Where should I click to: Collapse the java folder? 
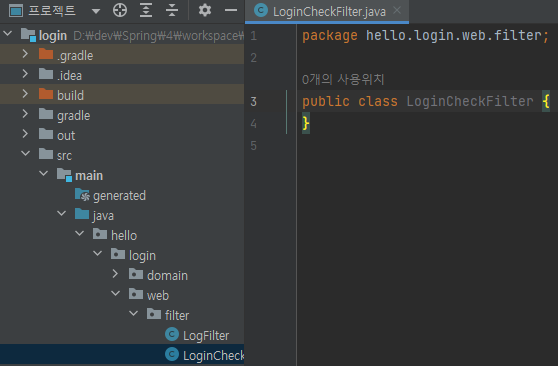point(62,213)
